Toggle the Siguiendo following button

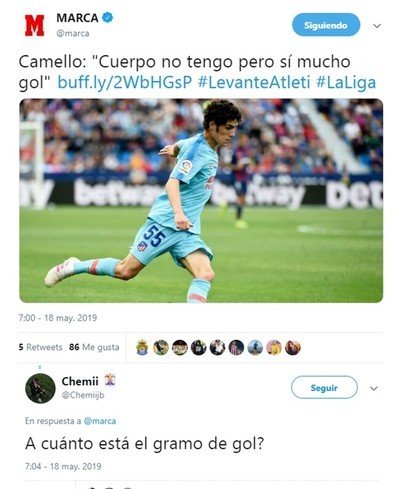point(326,25)
